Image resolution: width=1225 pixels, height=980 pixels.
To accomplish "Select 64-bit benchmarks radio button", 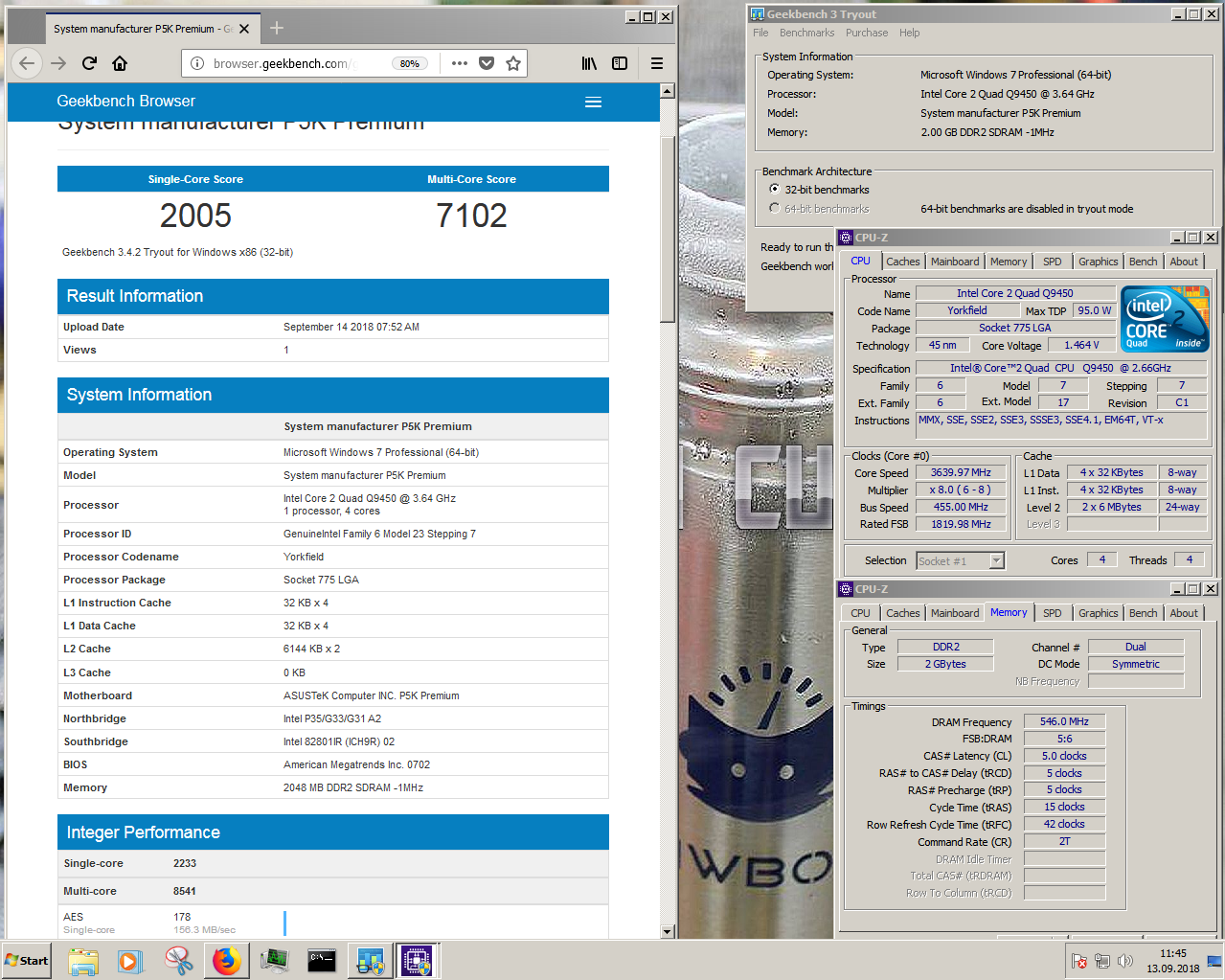I will [775, 208].
